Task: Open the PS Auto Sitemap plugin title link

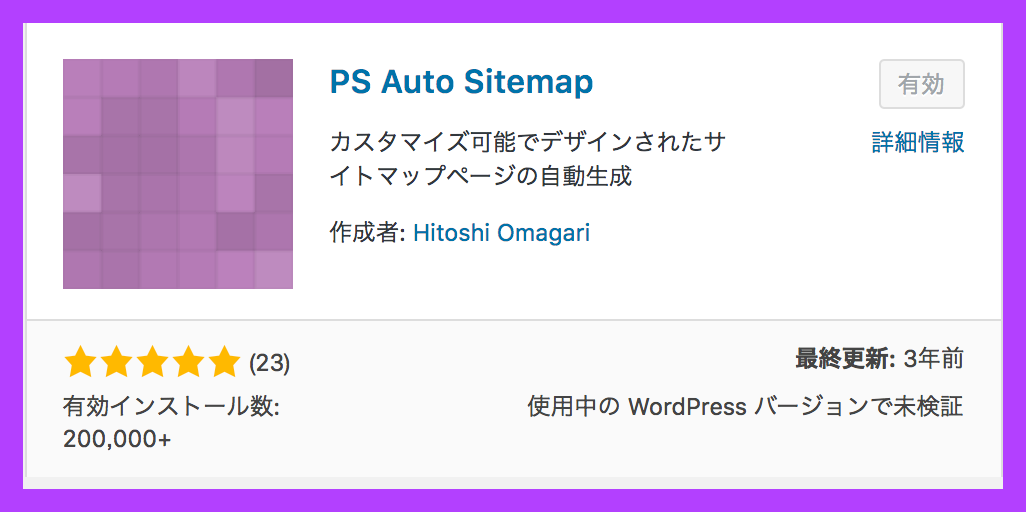Action: tap(461, 82)
